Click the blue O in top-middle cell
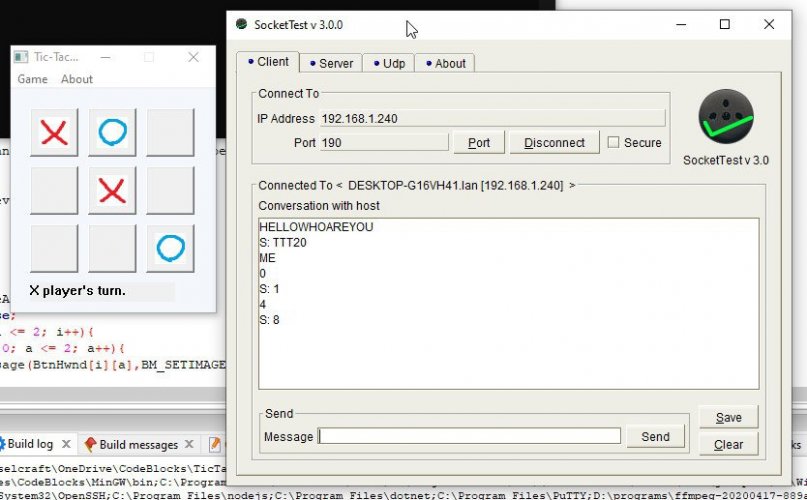 pyautogui.click(x=112, y=132)
